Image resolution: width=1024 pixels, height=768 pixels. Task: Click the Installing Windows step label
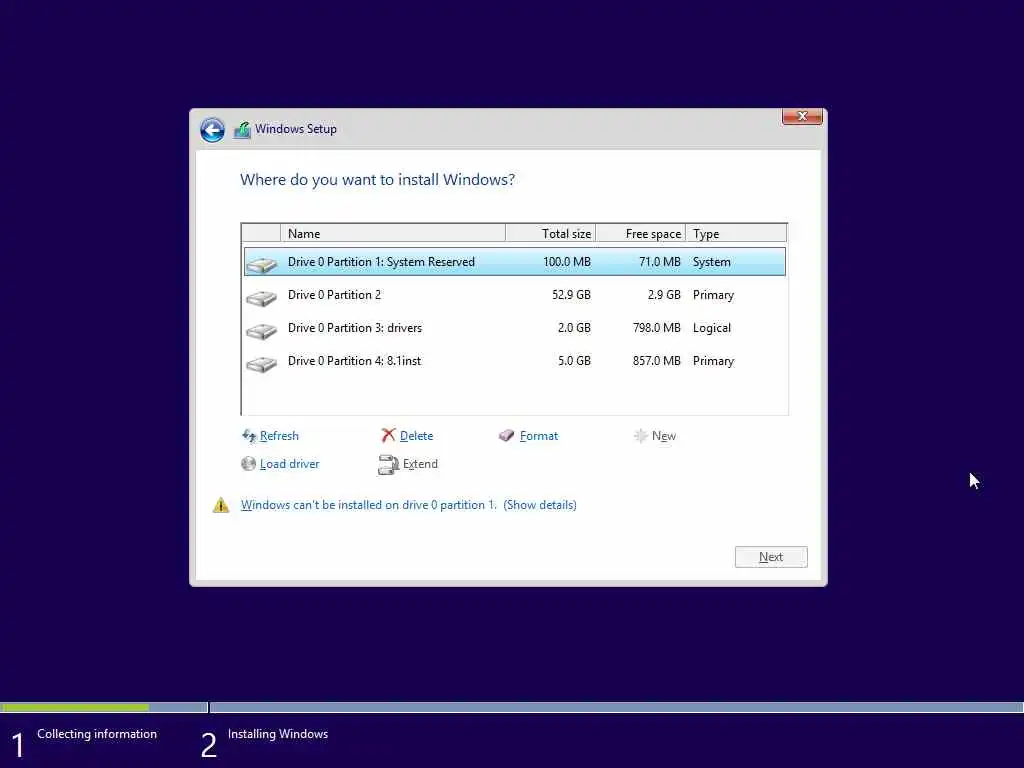pyautogui.click(x=278, y=734)
